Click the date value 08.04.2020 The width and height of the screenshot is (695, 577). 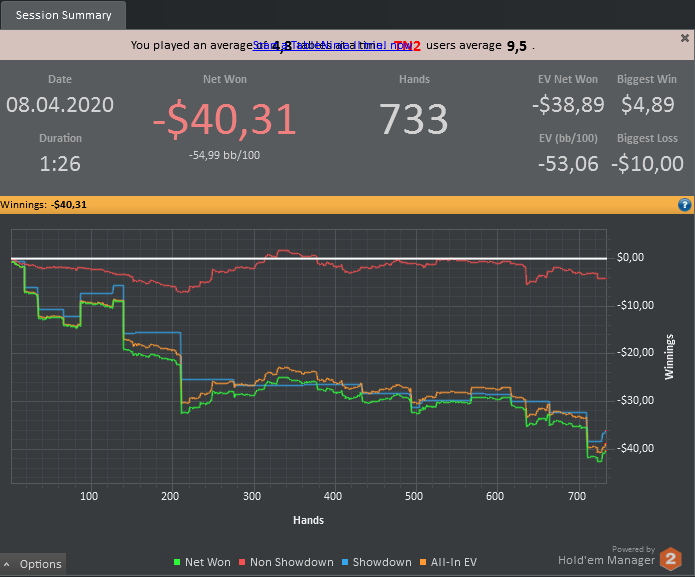[x=60, y=105]
